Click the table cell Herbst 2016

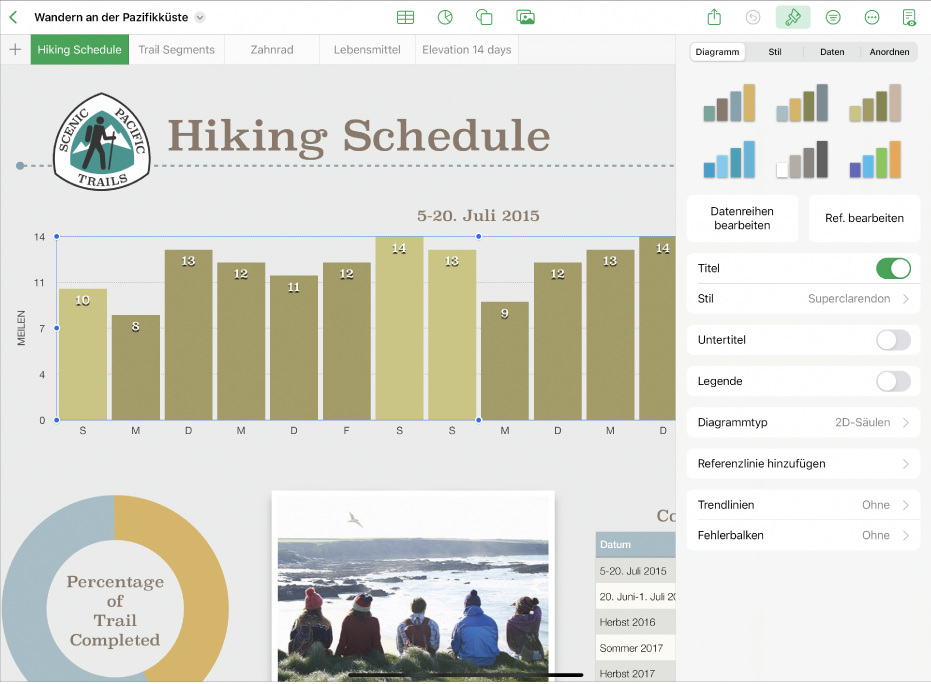coord(635,622)
